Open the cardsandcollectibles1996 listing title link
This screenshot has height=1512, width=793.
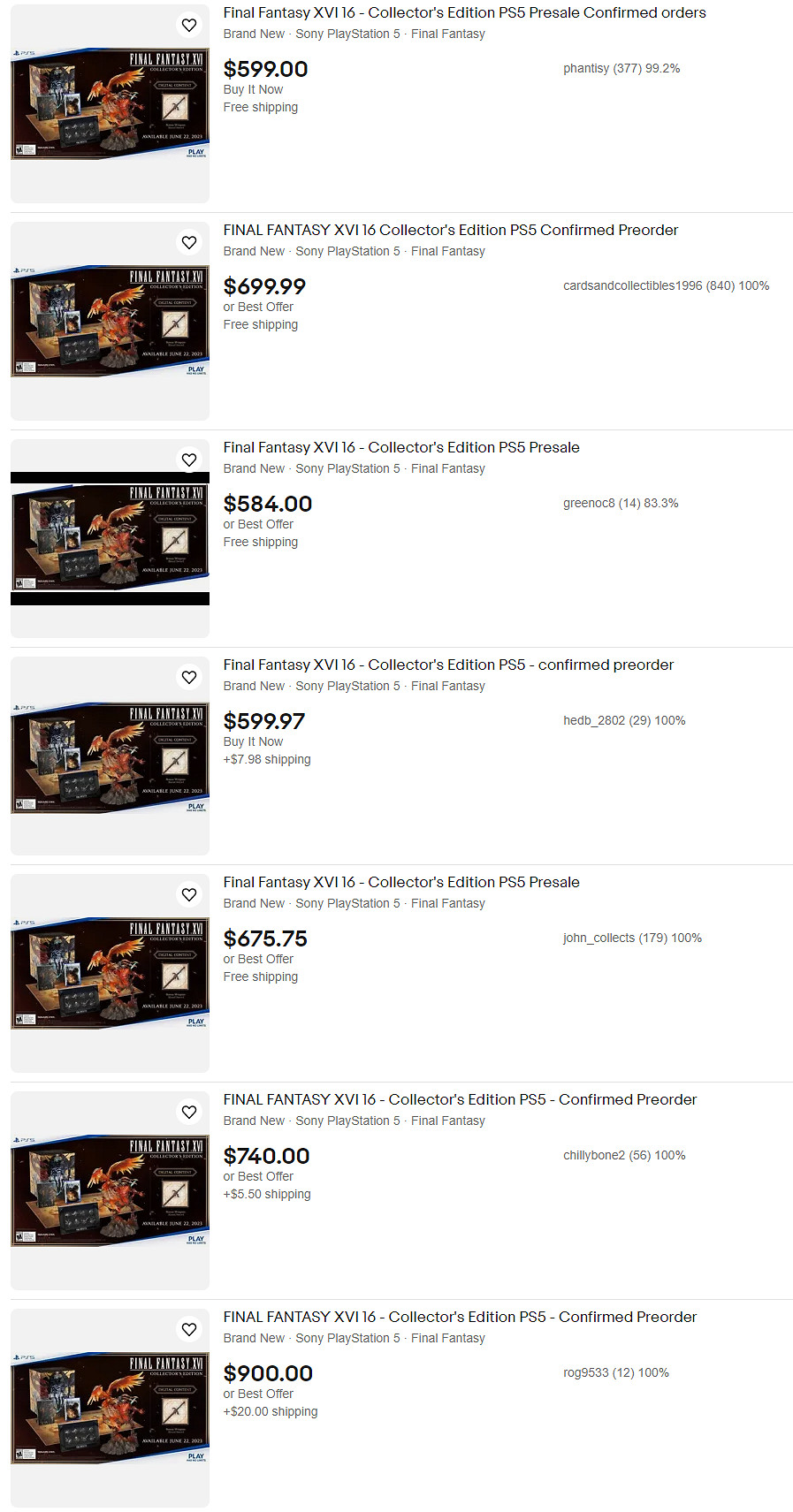[451, 231]
